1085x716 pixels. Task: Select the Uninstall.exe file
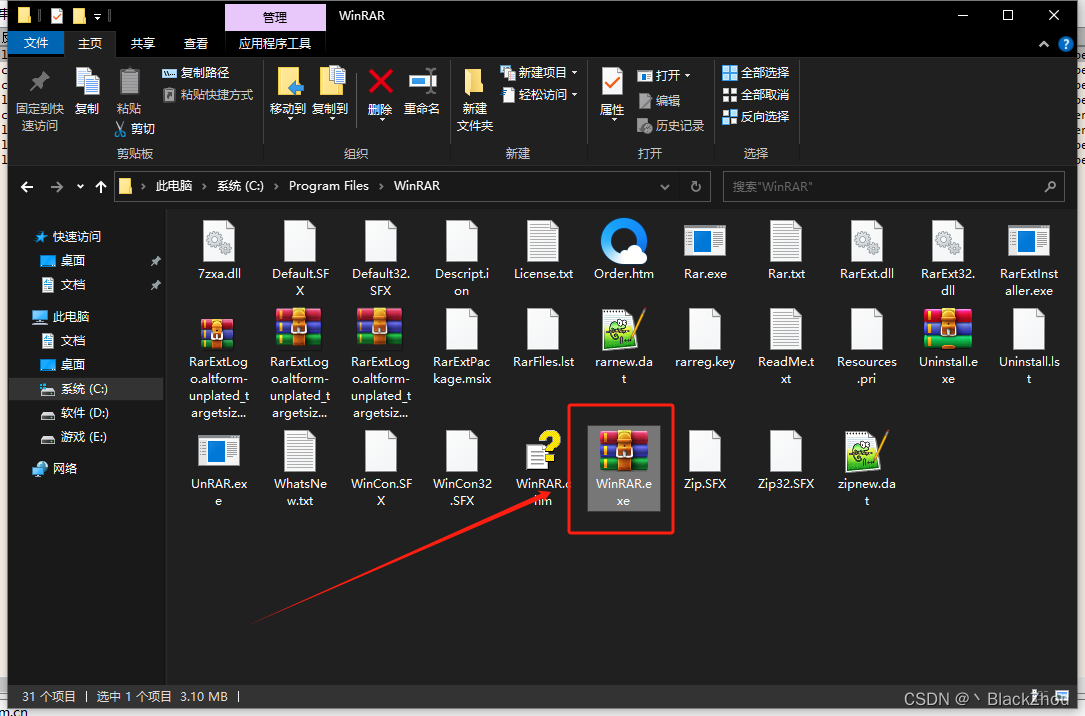pyautogui.click(x=948, y=347)
